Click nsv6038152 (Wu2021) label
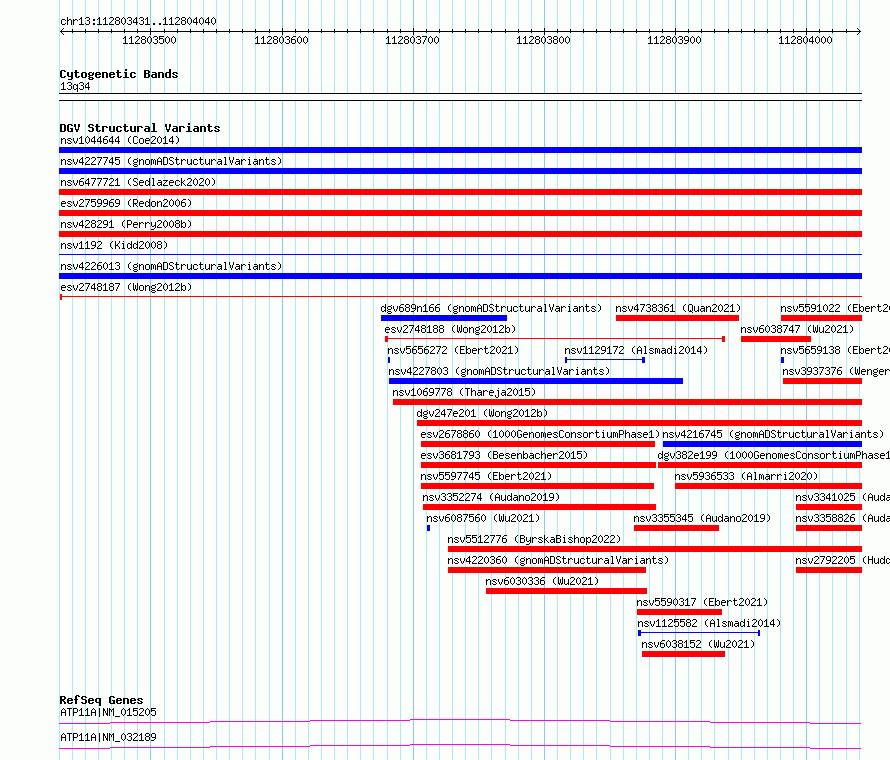Viewport: 890px width, 760px height. pyautogui.click(x=698, y=644)
